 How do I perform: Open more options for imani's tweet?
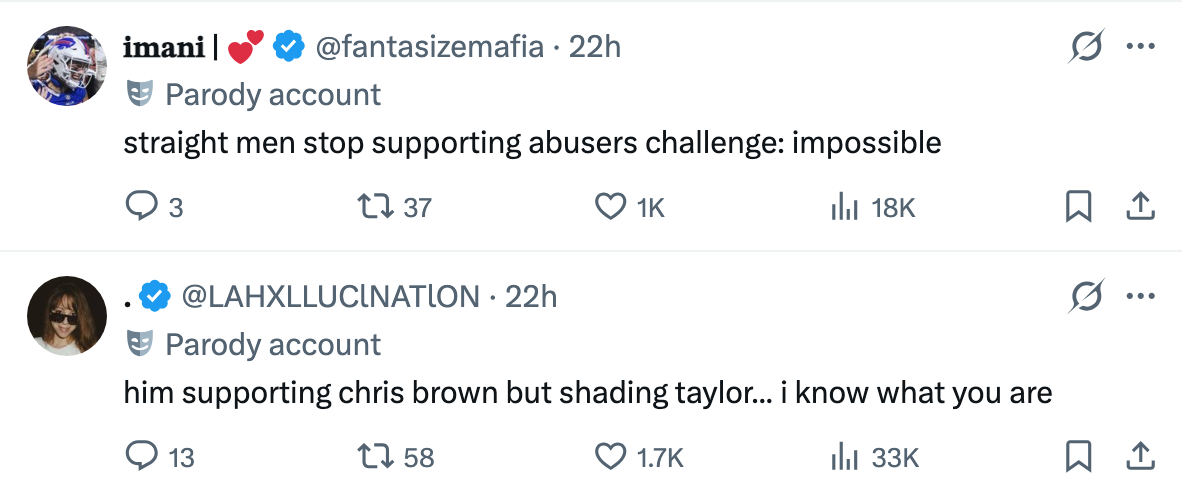(x=1140, y=46)
